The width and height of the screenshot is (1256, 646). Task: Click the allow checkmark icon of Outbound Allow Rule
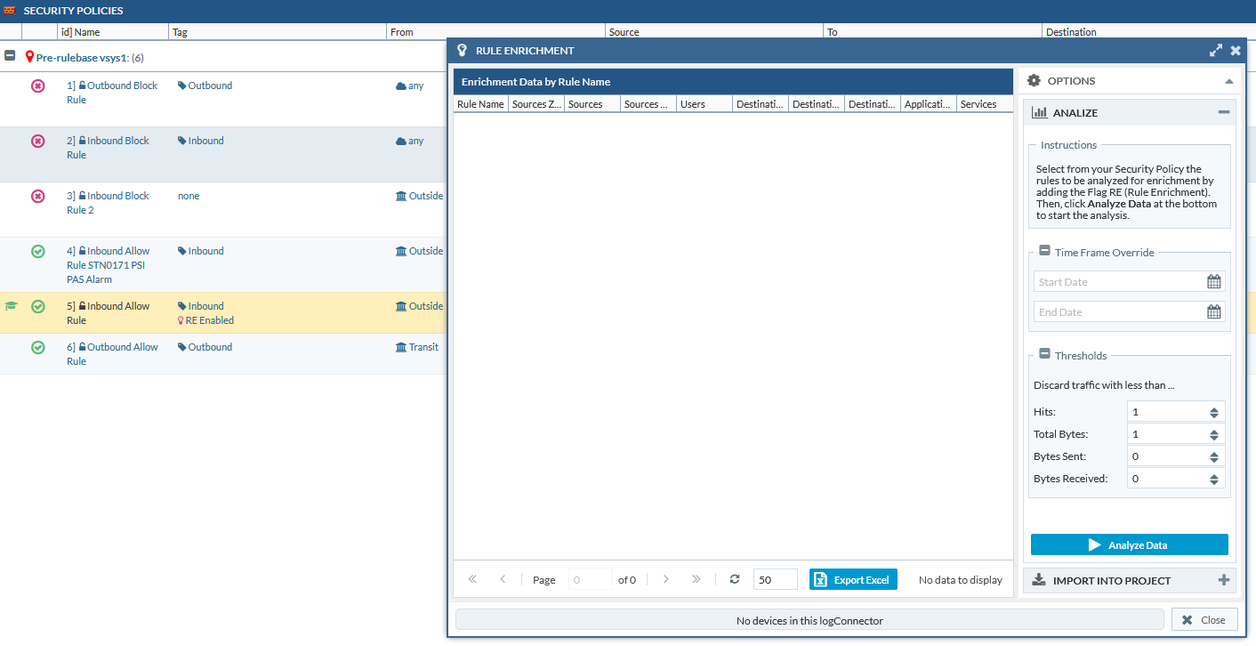38,347
